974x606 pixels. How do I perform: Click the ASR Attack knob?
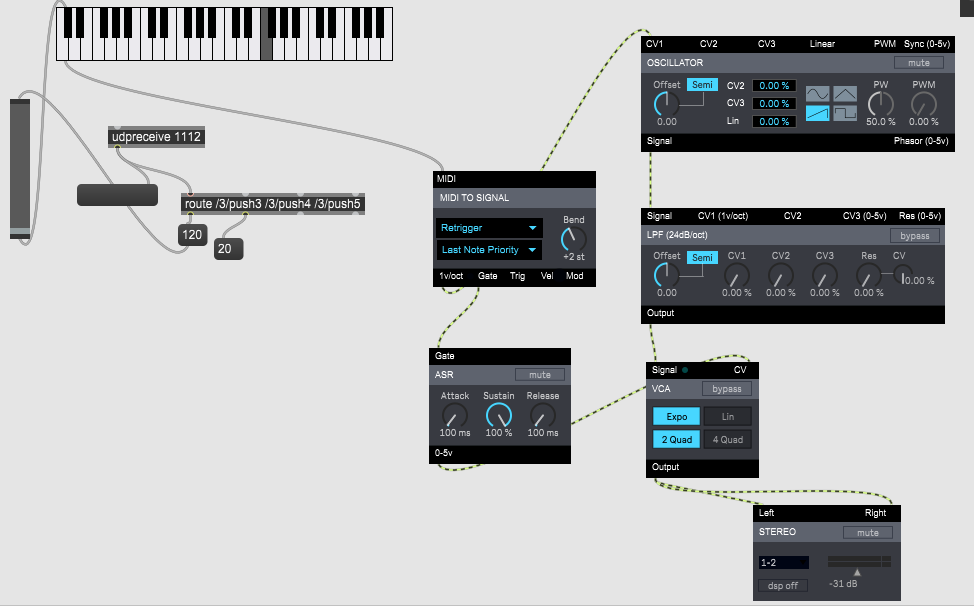tap(455, 415)
